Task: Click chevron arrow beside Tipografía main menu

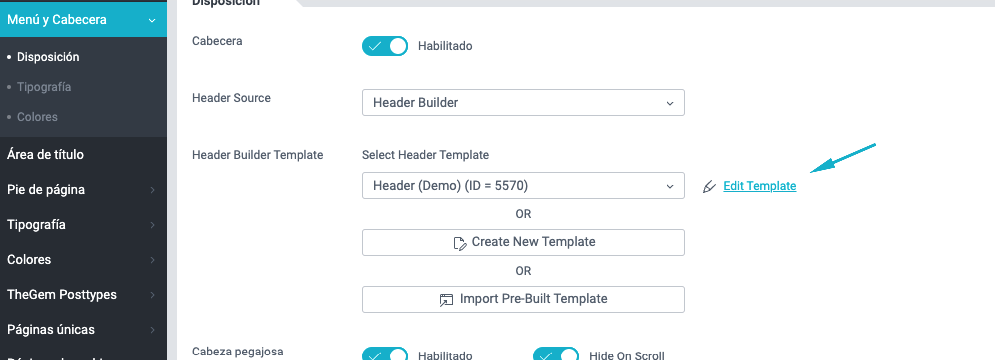Action: (x=152, y=225)
